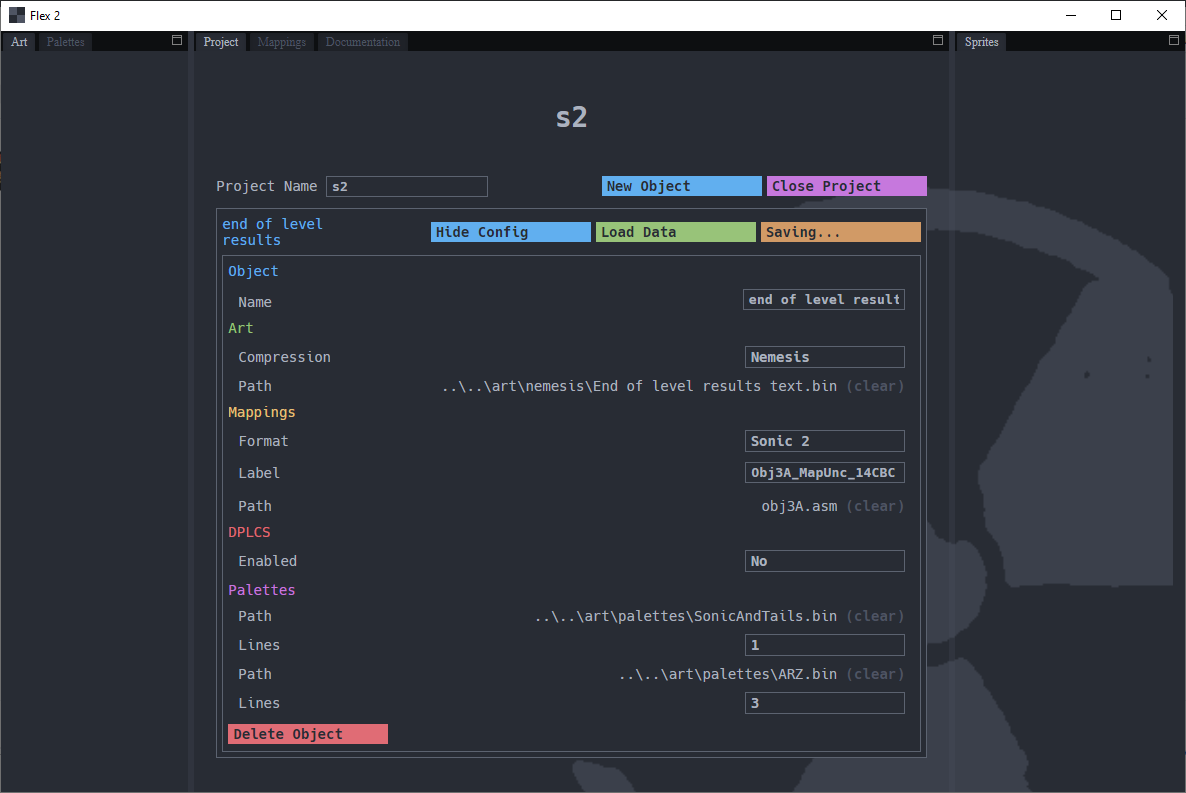
Task: Edit the object Name input field
Action: tap(824, 300)
